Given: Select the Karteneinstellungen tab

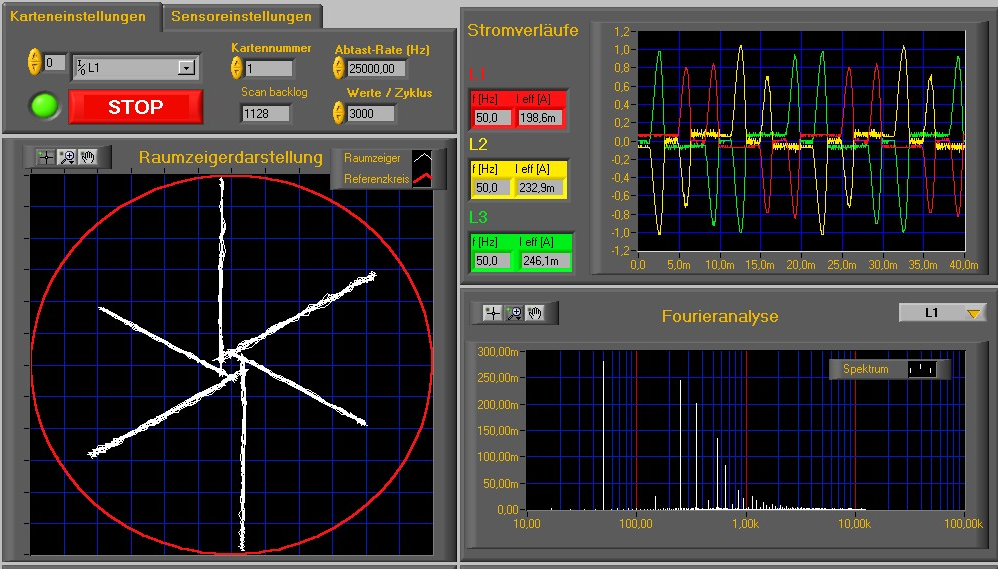Looking at the screenshot, I should (78, 16).
